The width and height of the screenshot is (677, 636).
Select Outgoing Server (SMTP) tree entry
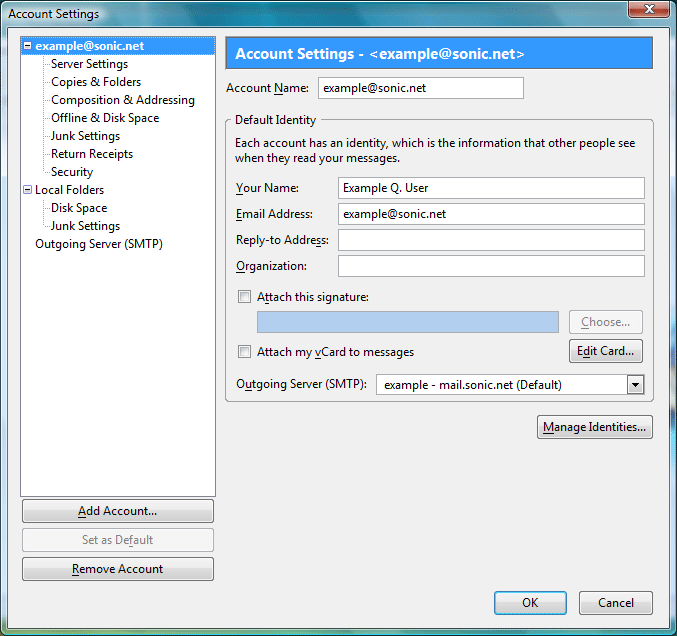99,244
